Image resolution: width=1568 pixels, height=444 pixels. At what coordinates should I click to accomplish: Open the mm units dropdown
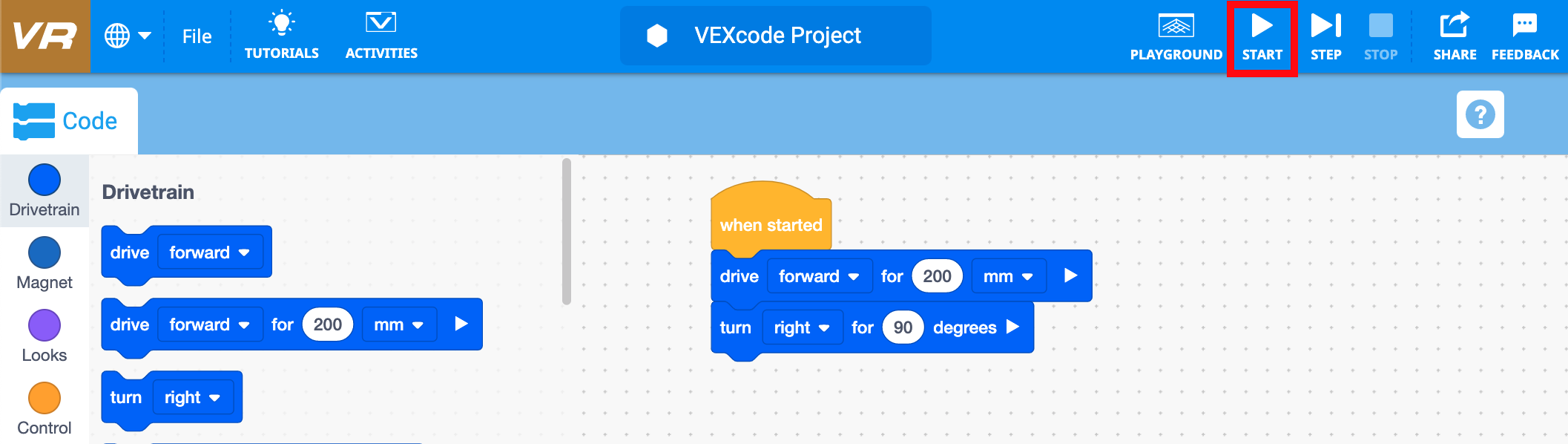click(1009, 275)
